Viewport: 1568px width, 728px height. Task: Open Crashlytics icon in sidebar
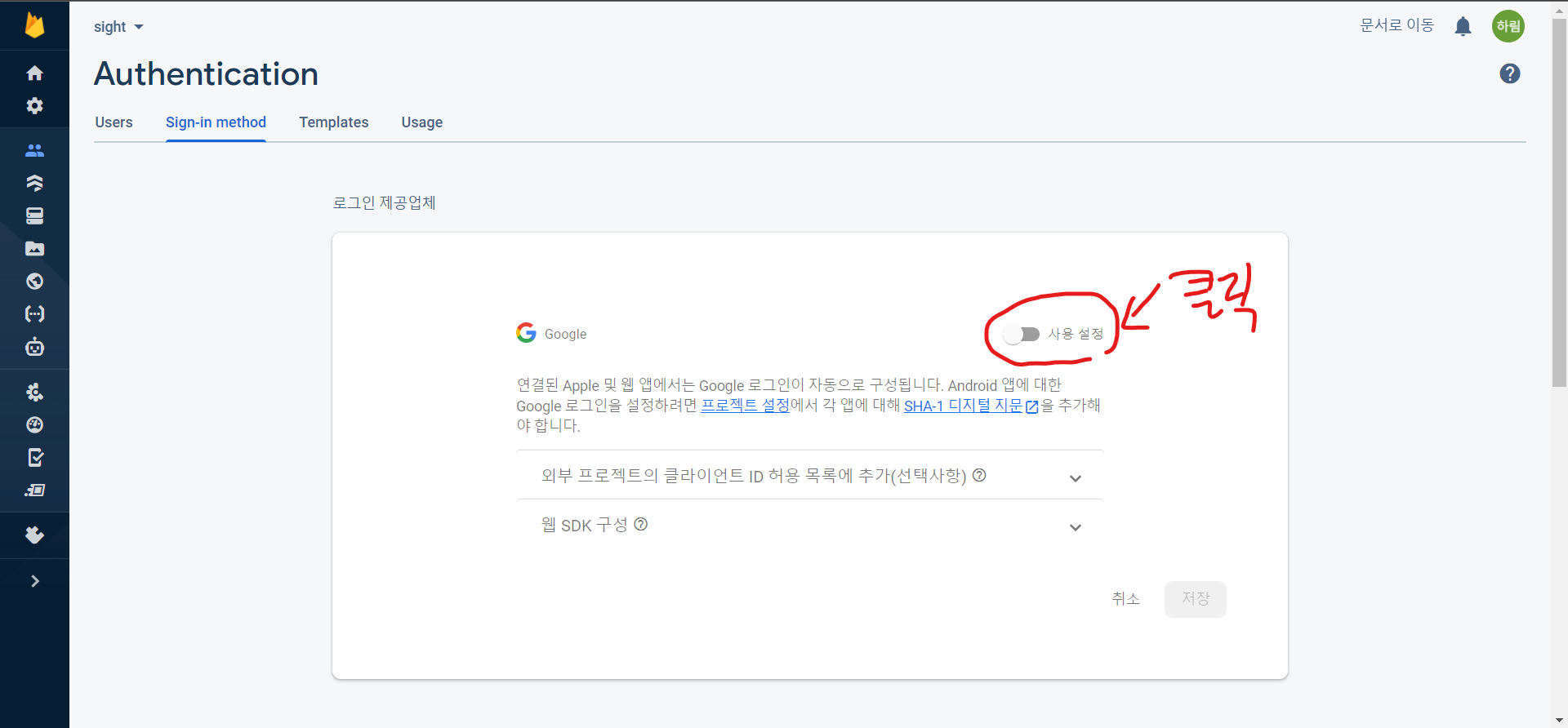(34, 393)
